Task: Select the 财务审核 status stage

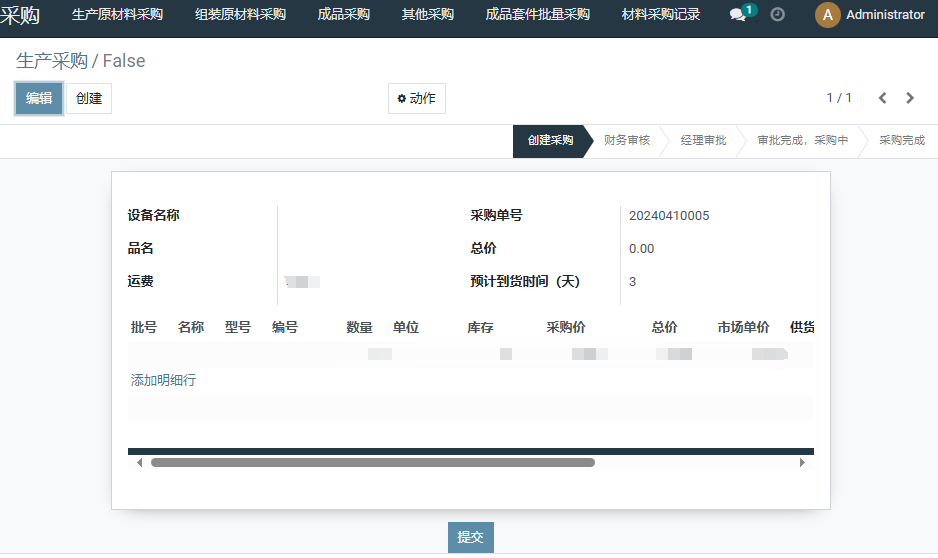Action: 627,141
